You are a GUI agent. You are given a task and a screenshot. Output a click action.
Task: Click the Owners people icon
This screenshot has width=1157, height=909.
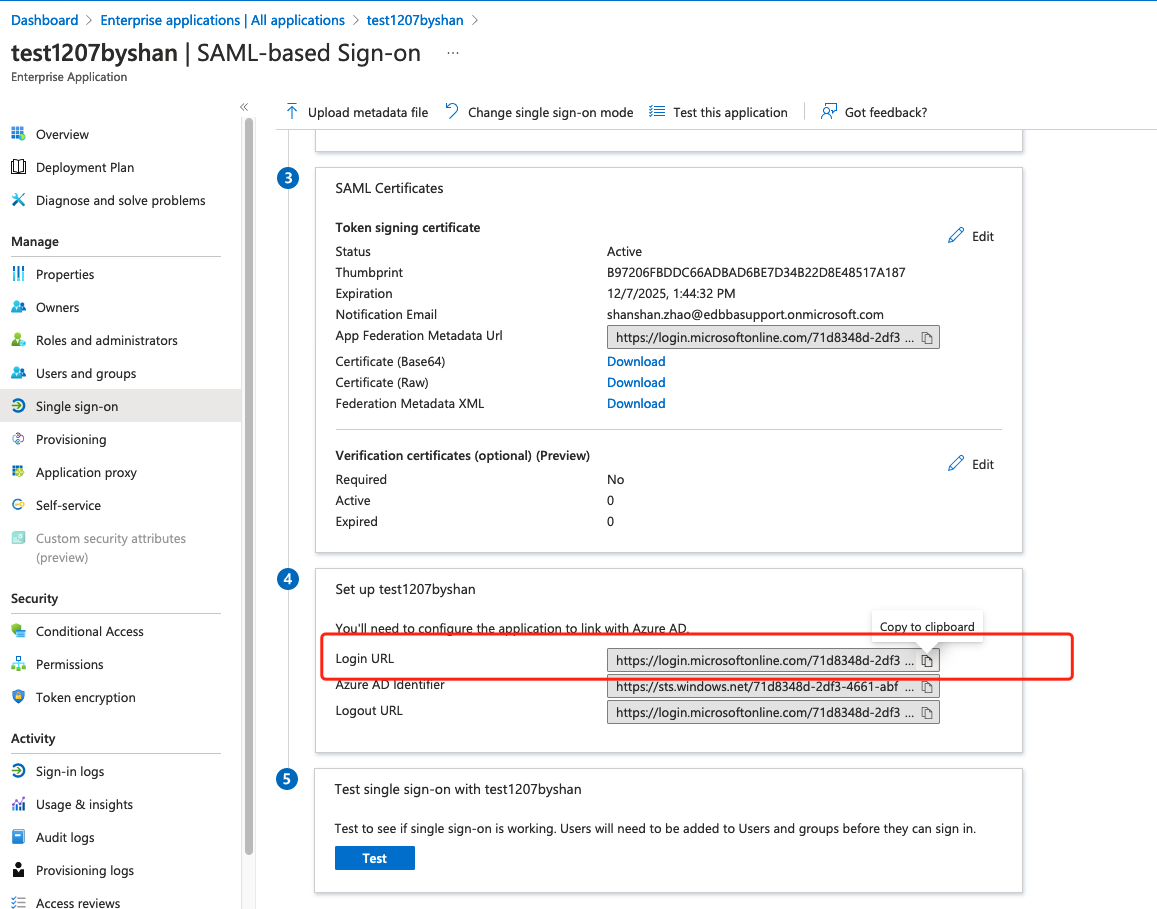pos(18,307)
